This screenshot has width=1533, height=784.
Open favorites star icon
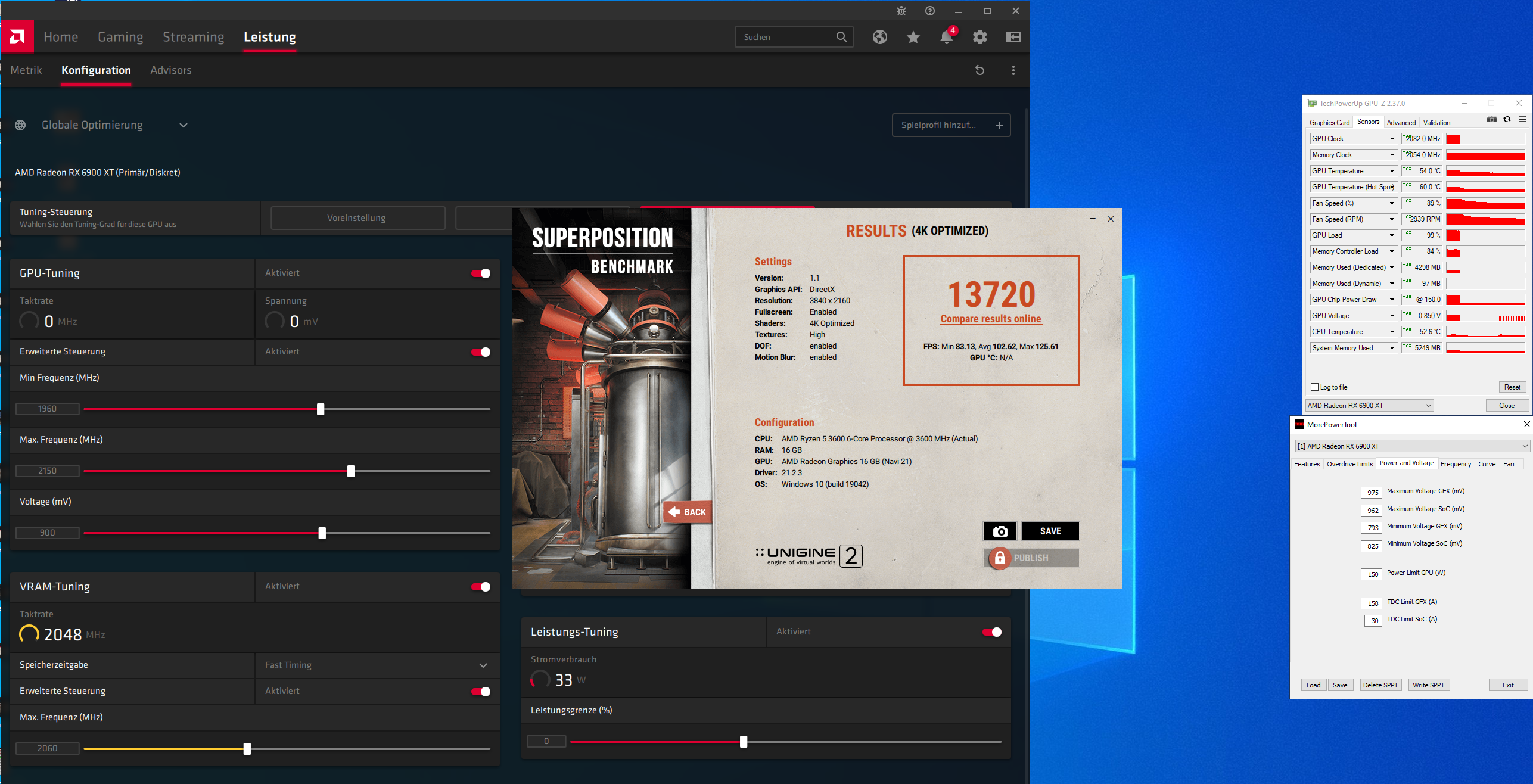913,37
